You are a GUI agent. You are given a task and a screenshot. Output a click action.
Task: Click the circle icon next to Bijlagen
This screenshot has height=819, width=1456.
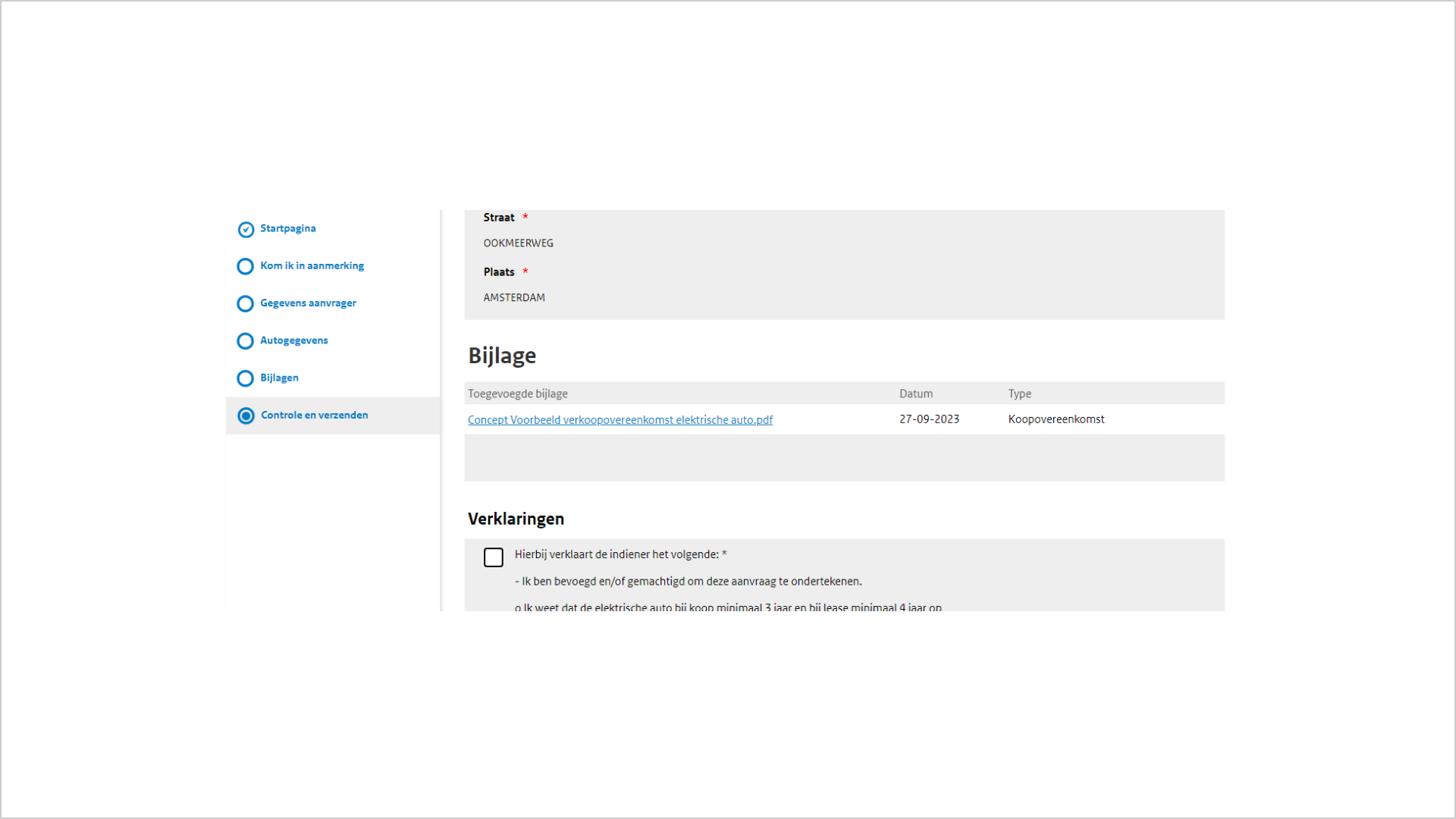(x=245, y=378)
